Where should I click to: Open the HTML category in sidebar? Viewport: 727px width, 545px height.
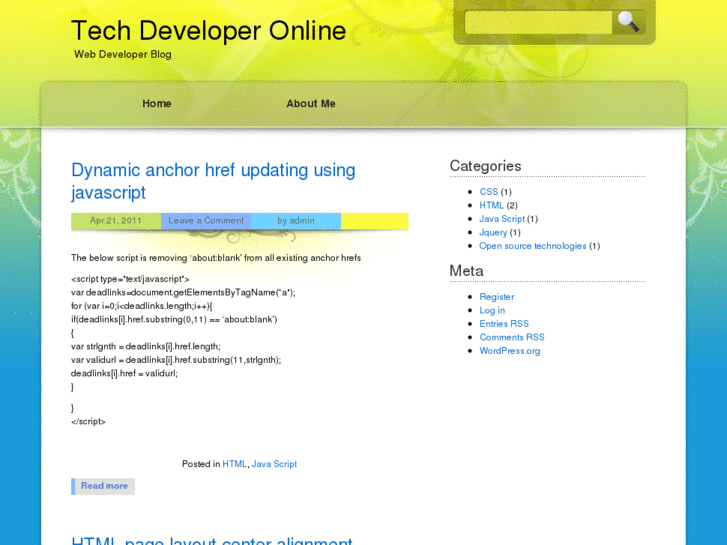[x=491, y=205]
